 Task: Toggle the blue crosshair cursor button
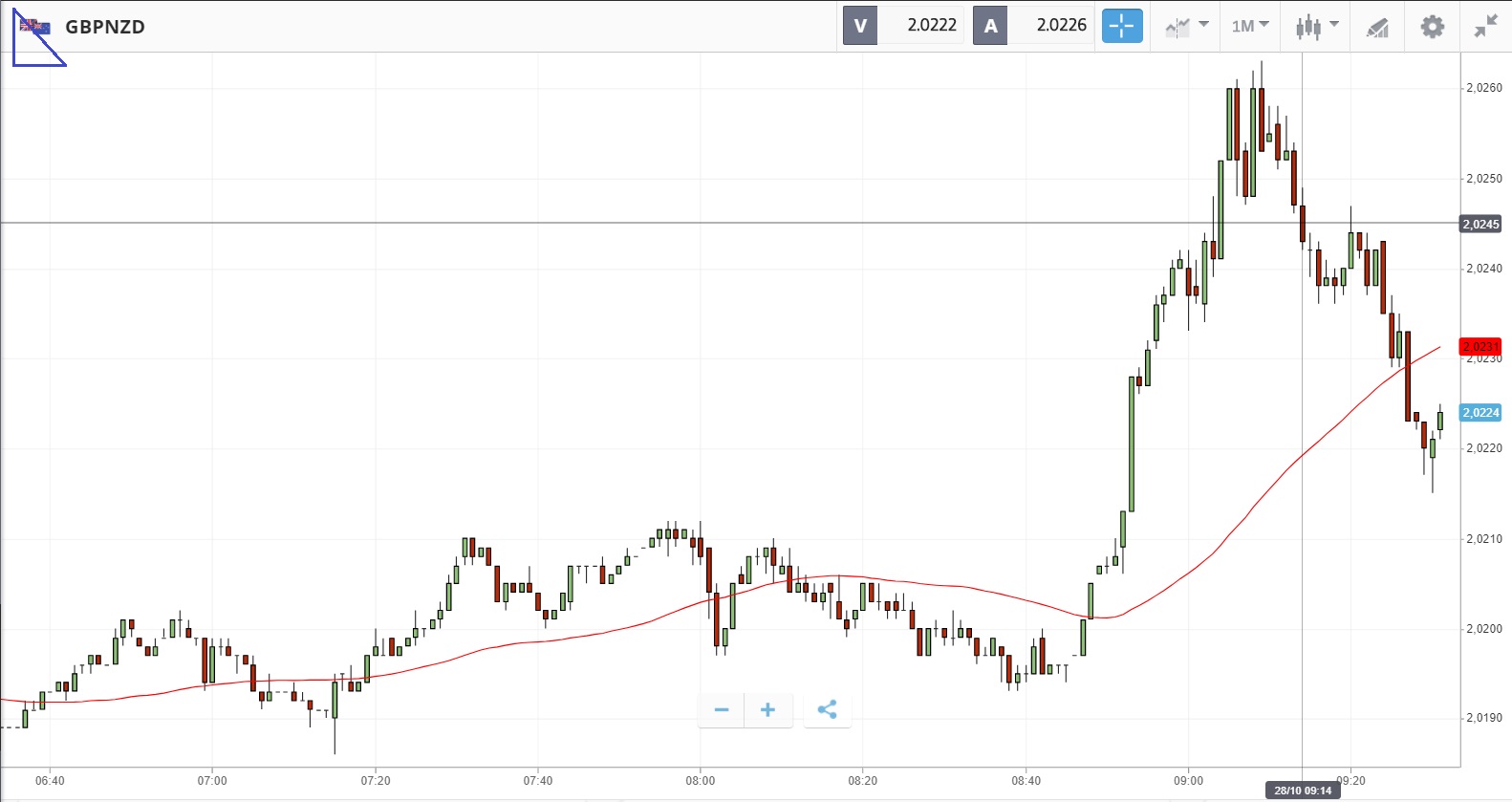[1122, 26]
